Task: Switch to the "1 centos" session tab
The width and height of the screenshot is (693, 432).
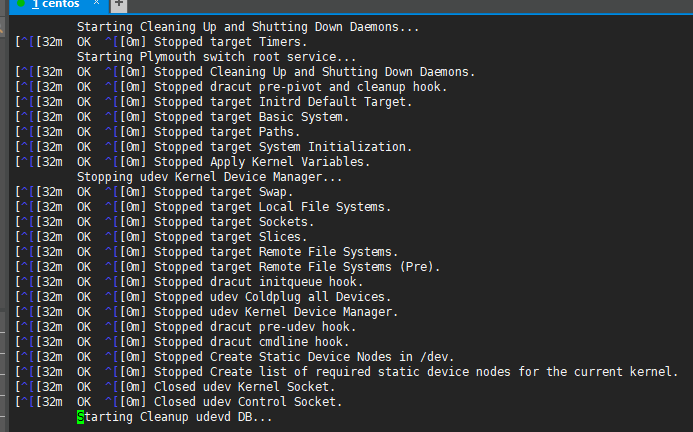Action: click(54, 6)
